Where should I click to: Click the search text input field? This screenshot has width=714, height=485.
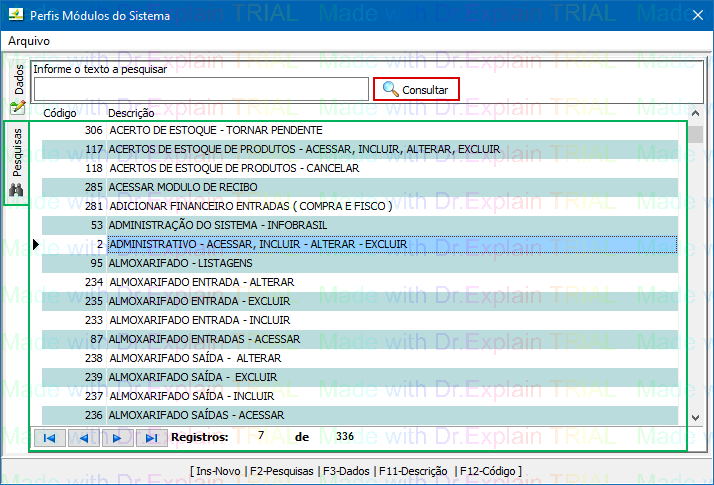coord(201,90)
